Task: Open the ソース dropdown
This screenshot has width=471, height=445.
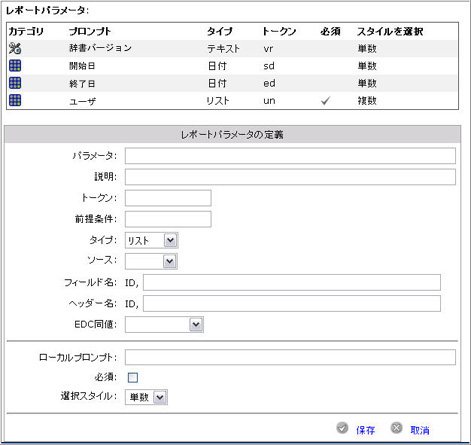Action: (x=151, y=261)
